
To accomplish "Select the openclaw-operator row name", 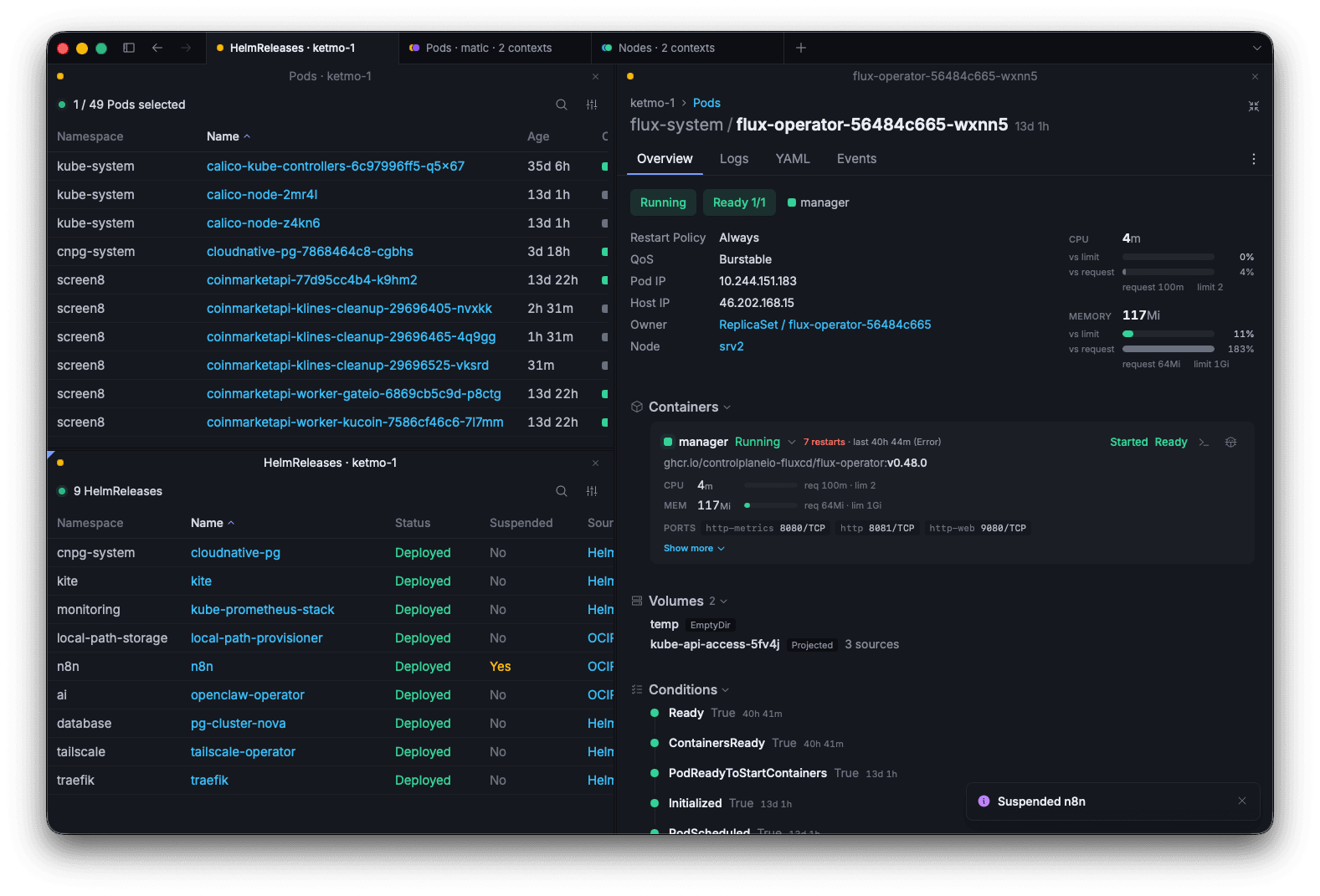I will (x=247, y=695).
